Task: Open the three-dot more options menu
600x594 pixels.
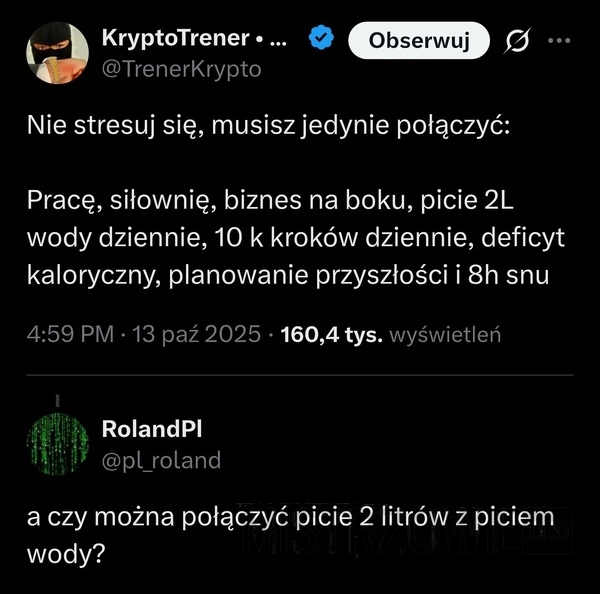Action: coord(561,41)
